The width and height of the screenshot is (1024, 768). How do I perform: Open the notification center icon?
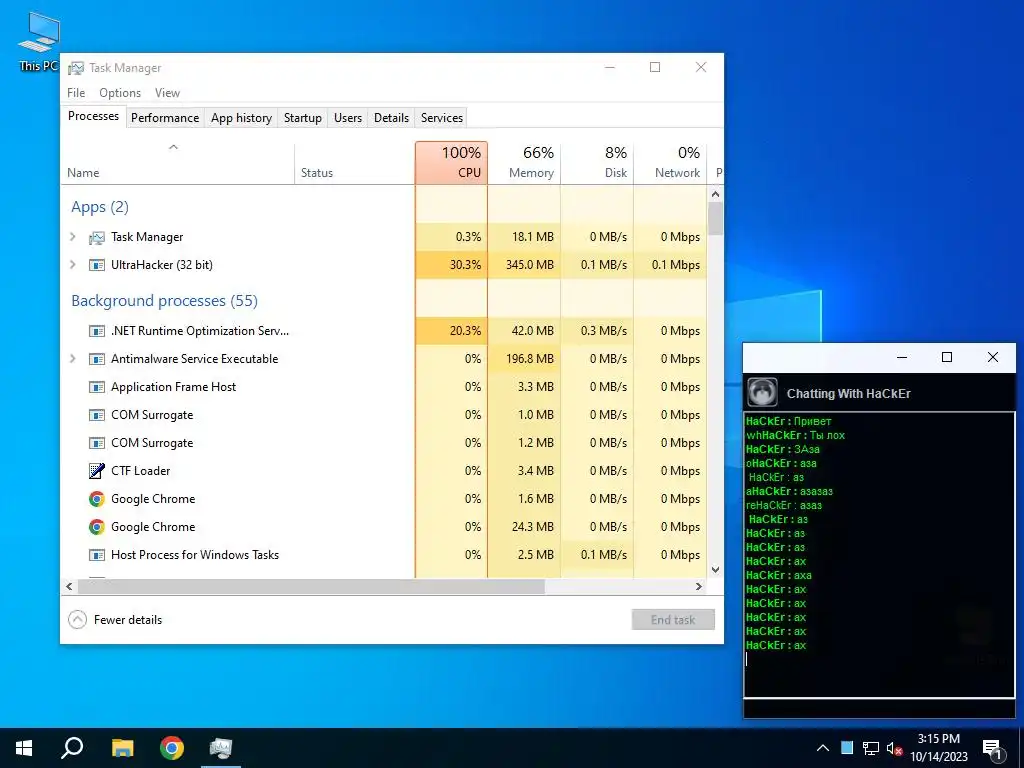click(x=992, y=749)
